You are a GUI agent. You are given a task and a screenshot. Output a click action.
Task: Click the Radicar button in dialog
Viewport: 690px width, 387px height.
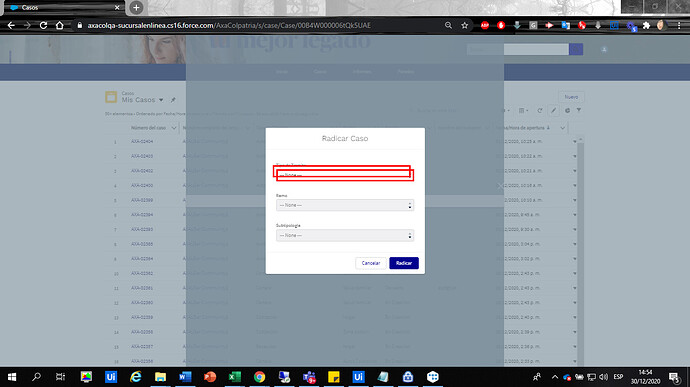pos(404,263)
